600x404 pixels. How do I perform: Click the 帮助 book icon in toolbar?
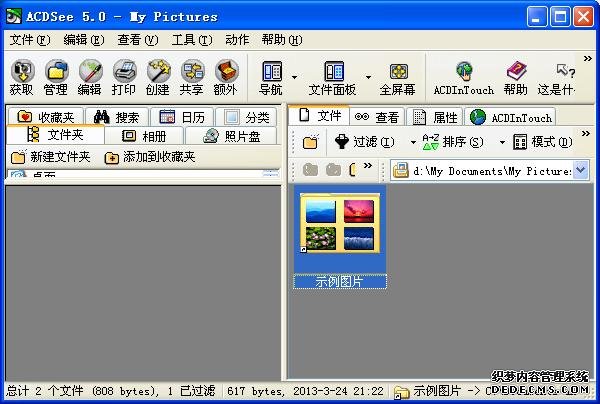click(516, 71)
